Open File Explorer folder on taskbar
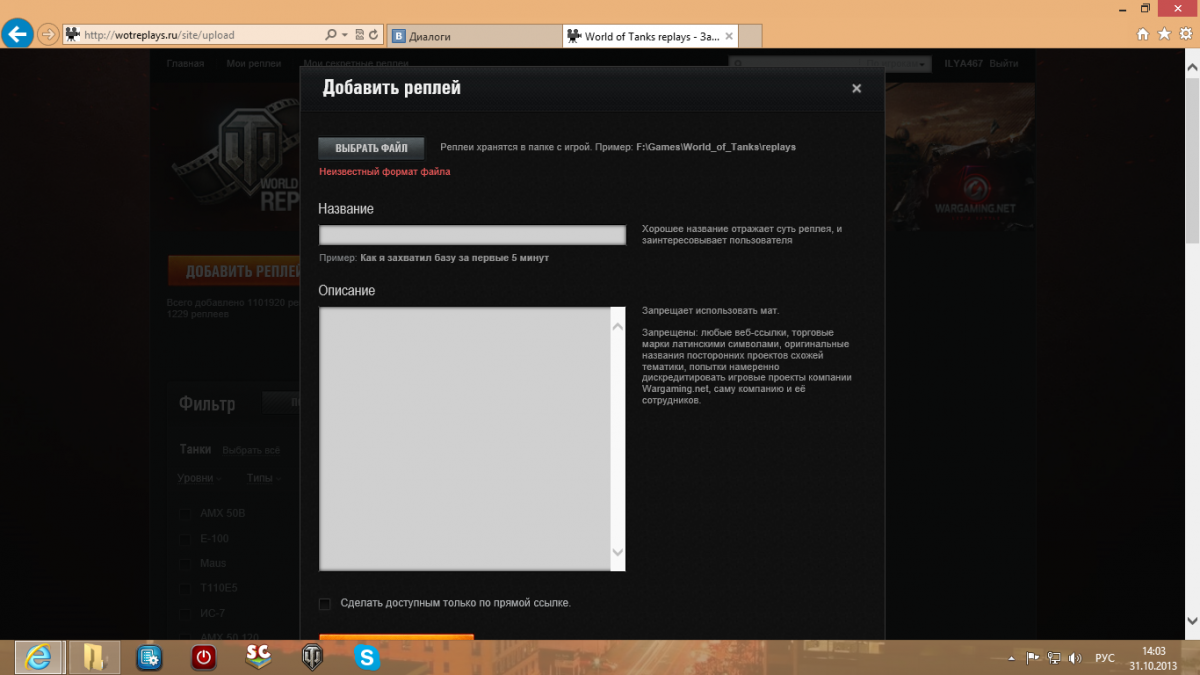Viewport: 1200px width, 675px height. [x=94, y=657]
